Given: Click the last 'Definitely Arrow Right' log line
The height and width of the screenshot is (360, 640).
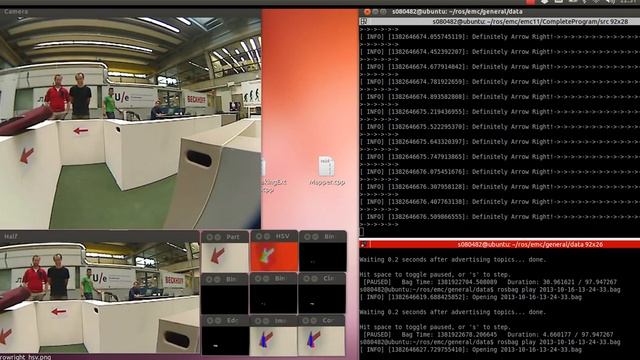Looking at the screenshot, I should tap(500, 217).
